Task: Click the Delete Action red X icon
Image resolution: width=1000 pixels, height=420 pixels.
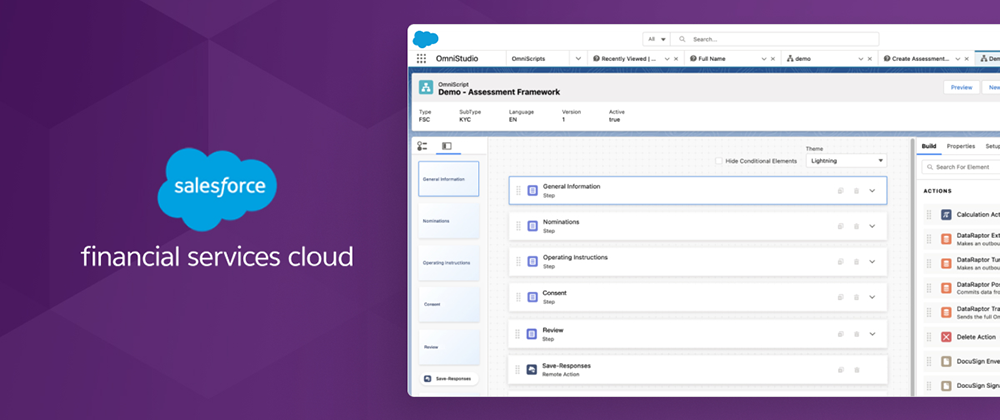Action: (x=946, y=337)
